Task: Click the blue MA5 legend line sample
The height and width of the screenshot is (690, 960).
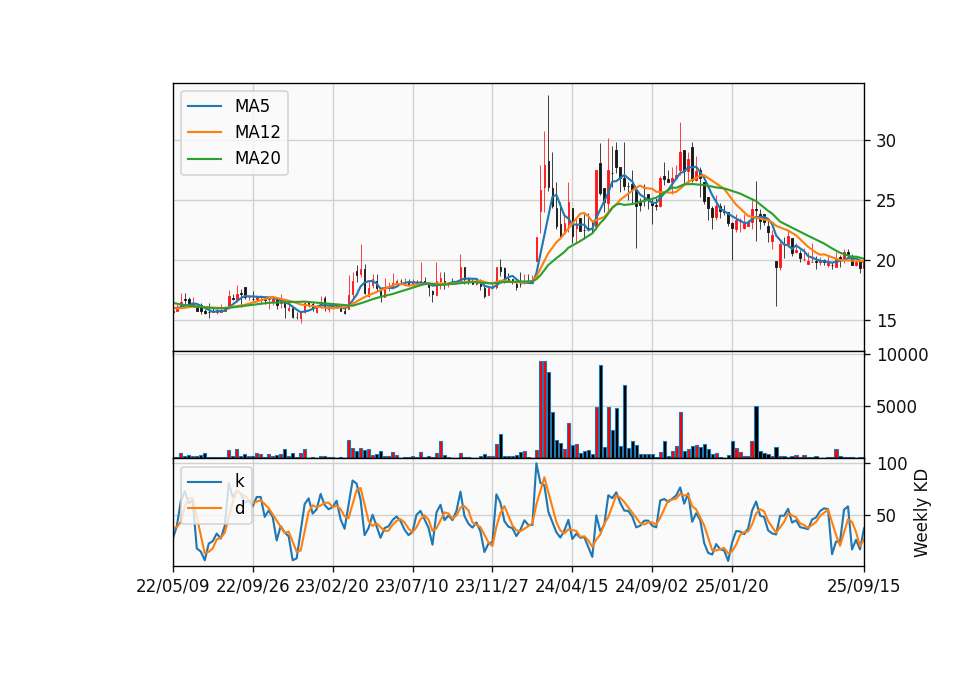Action: [x=204, y=107]
